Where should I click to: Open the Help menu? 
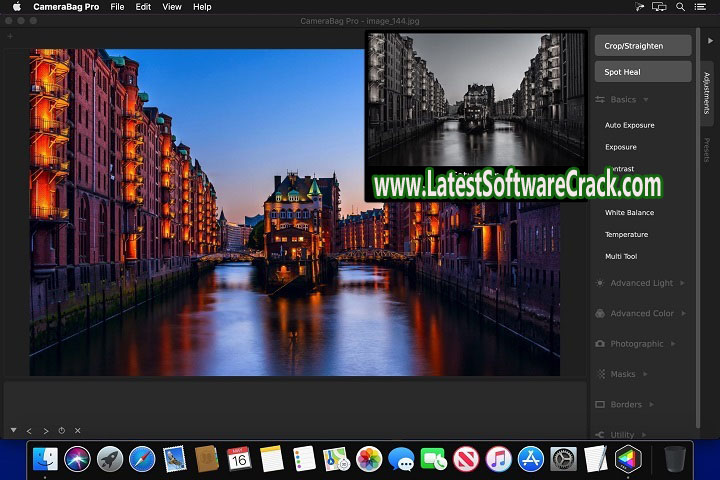tap(202, 7)
